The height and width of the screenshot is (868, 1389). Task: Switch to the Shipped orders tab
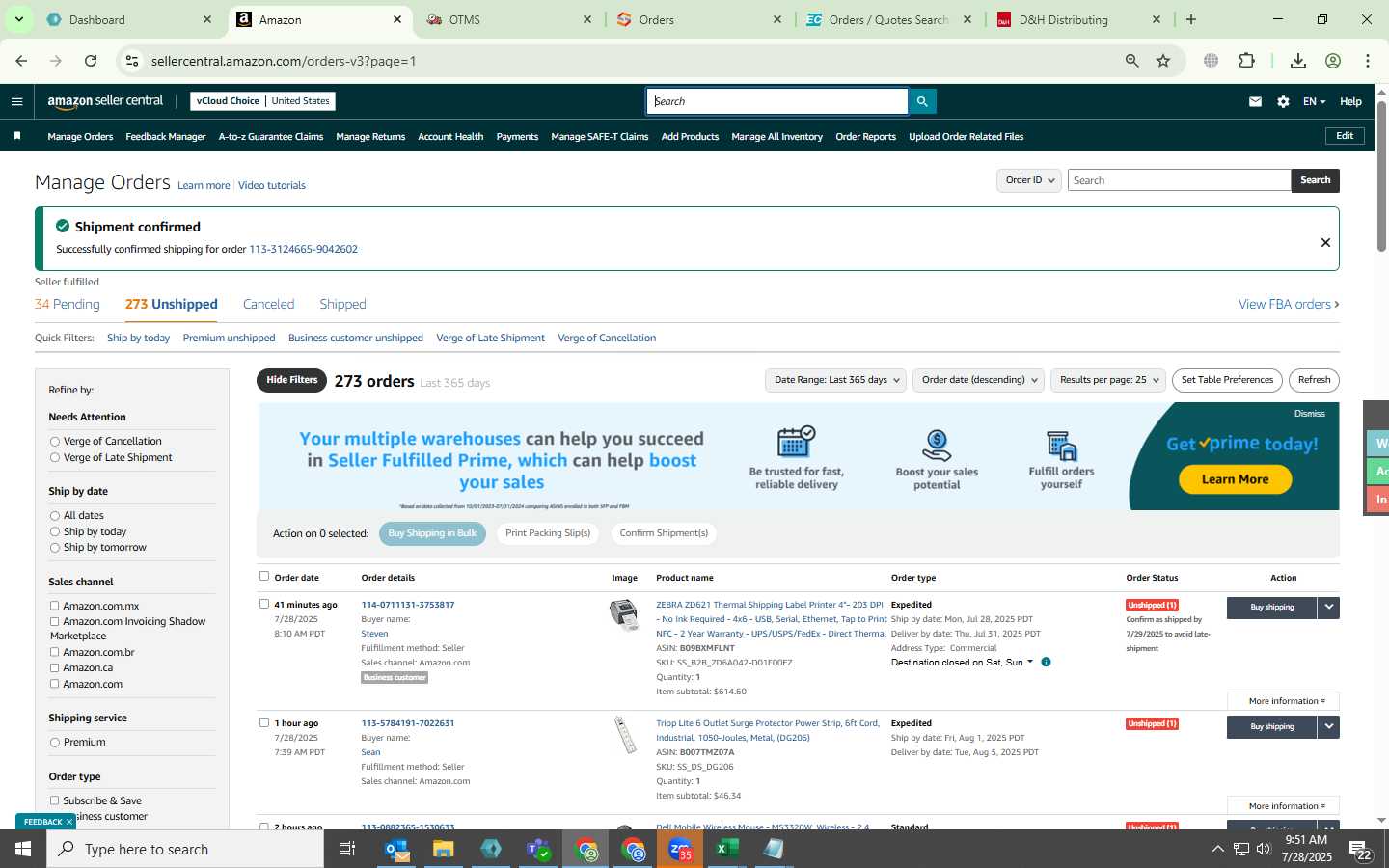[x=342, y=304]
